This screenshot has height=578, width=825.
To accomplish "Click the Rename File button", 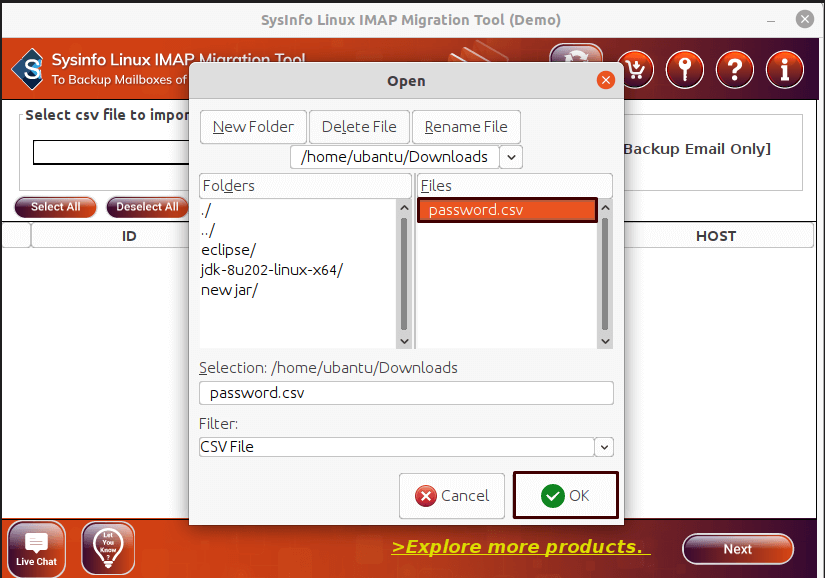I will (466, 127).
